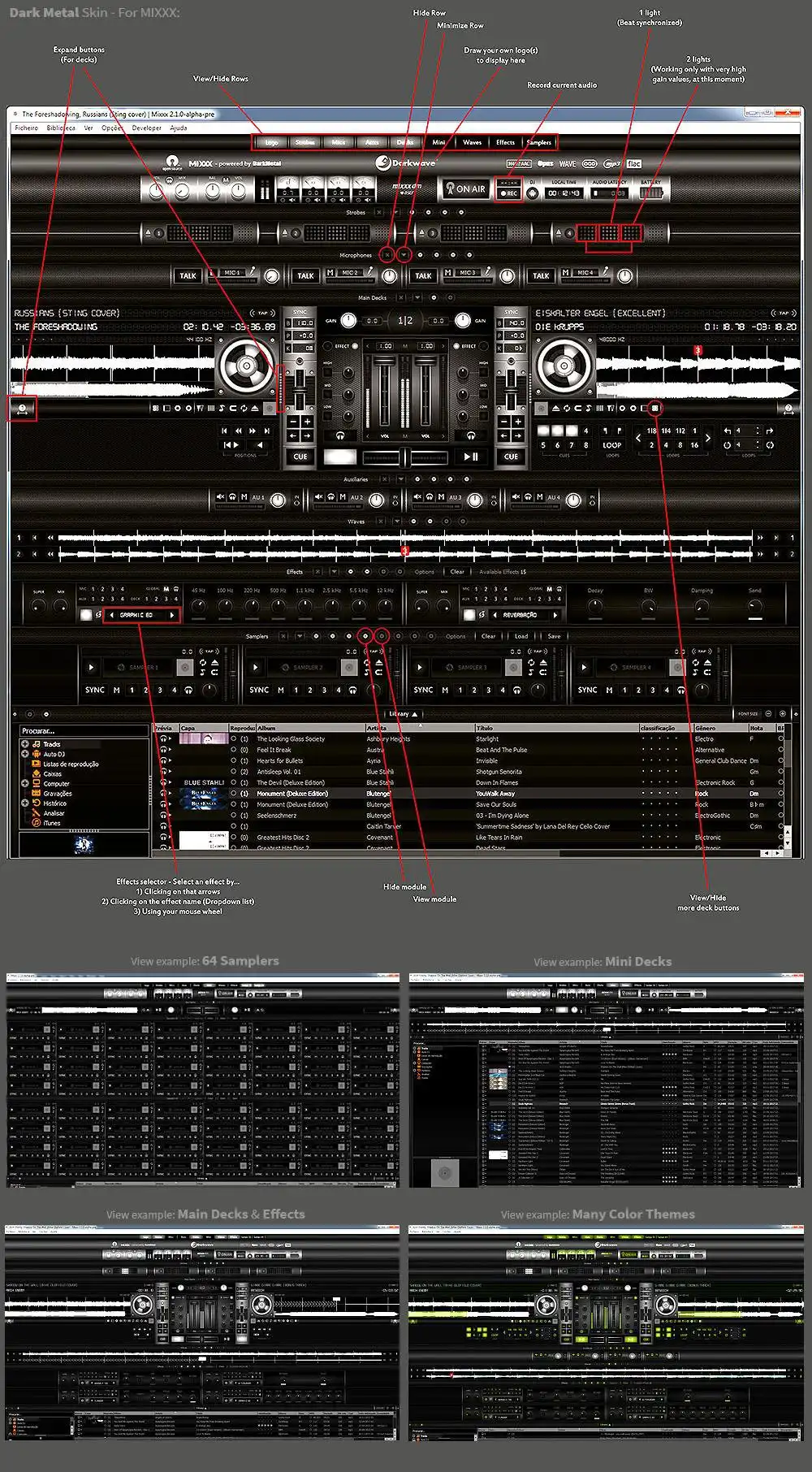The height and width of the screenshot is (1472, 812).
Task: Select Auto DJ in library tree
Action: [x=54, y=754]
